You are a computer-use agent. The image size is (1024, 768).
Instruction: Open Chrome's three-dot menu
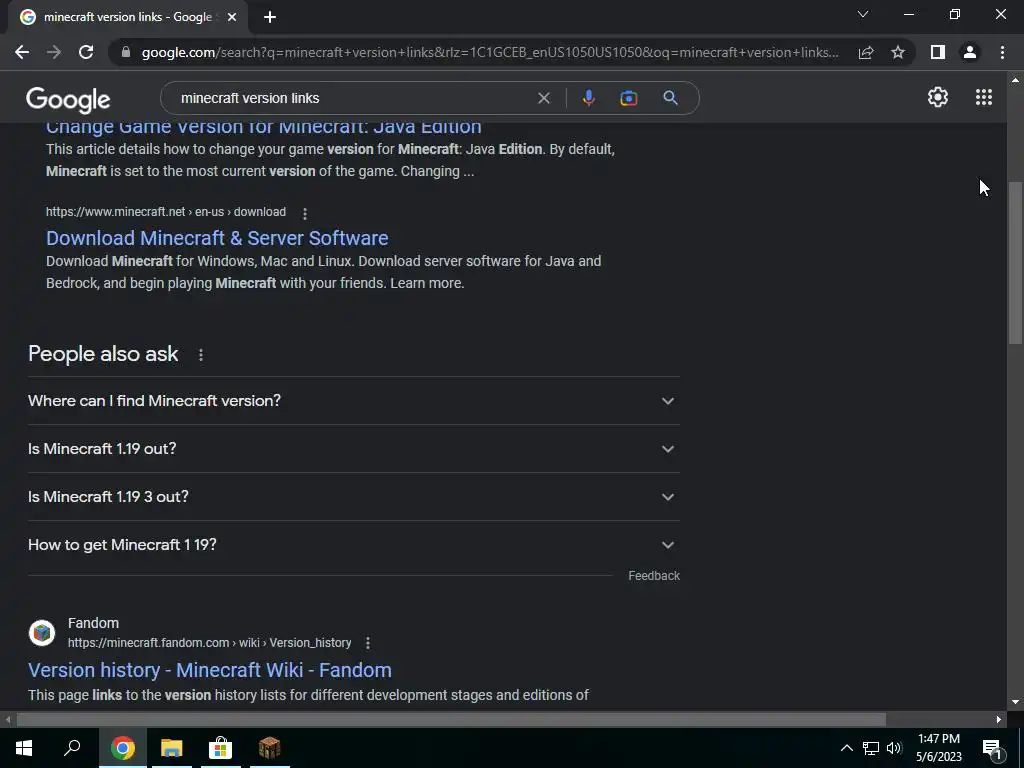(x=1002, y=52)
